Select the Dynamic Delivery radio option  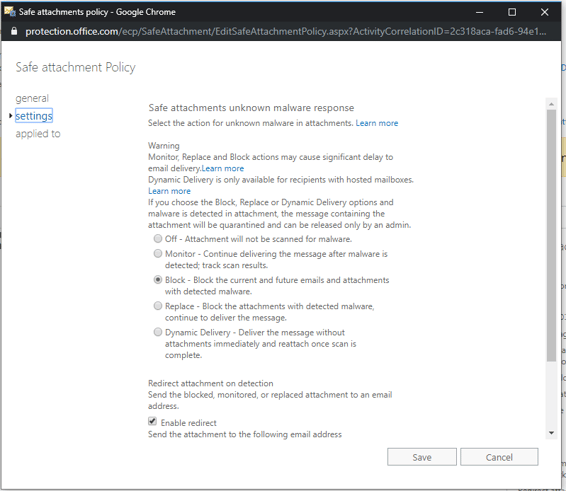(x=158, y=332)
